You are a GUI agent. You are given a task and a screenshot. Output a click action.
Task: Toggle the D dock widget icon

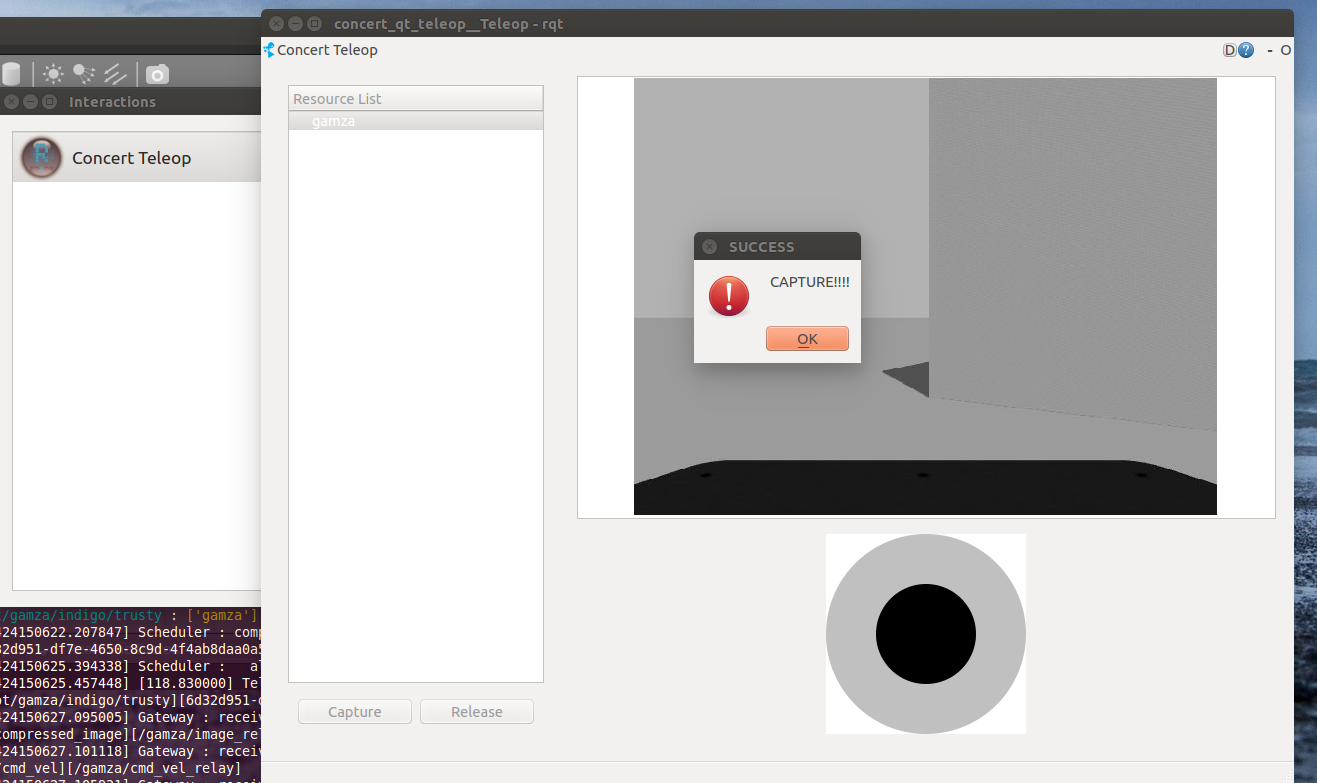(x=1230, y=50)
